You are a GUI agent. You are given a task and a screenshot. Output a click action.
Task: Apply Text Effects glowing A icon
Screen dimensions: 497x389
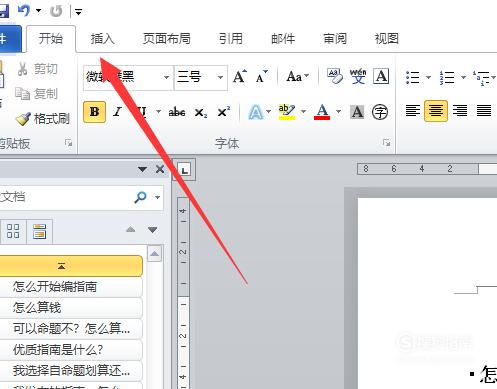pos(255,112)
